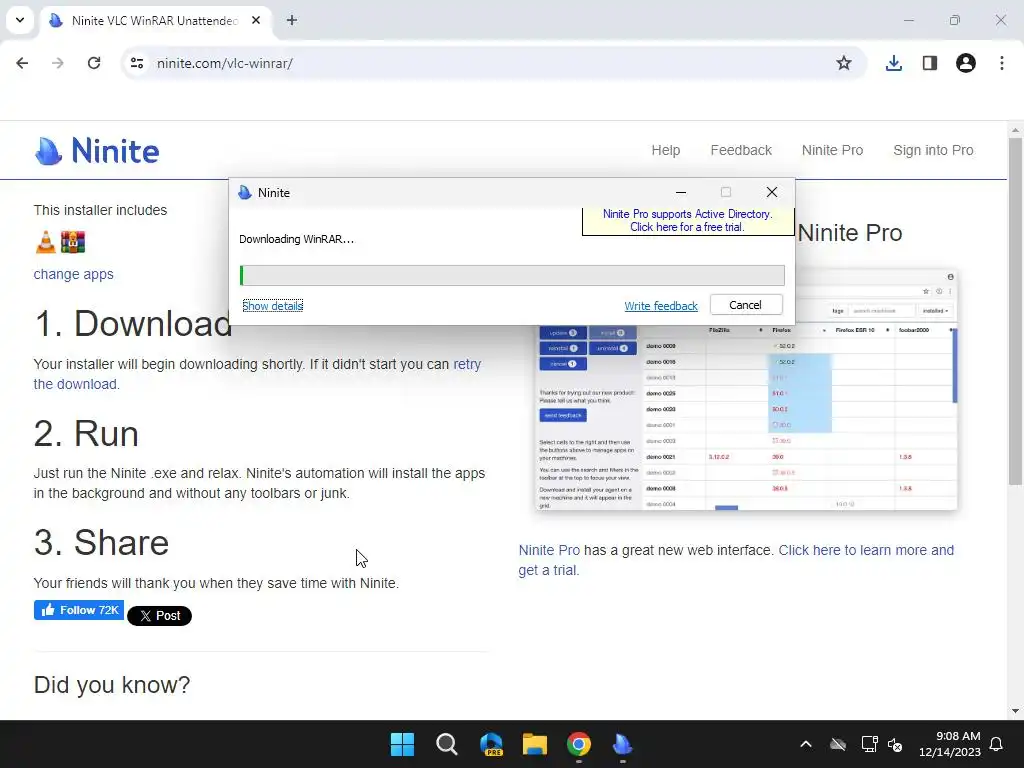1024x768 pixels.
Task: Minimize the Ninite installer dialog
Action: tap(680, 192)
